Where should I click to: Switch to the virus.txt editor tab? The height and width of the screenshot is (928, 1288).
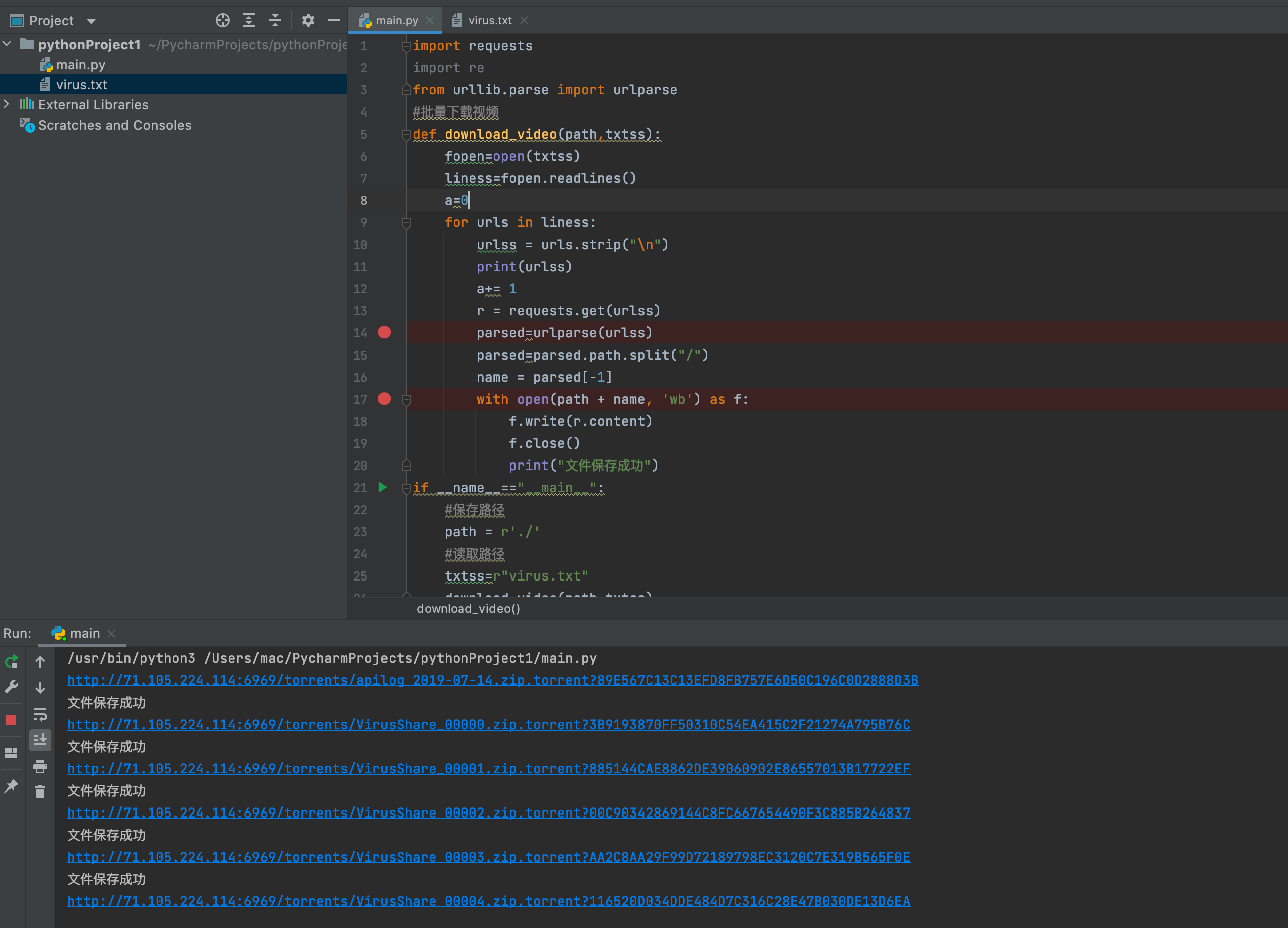pyautogui.click(x=489, y=21)
